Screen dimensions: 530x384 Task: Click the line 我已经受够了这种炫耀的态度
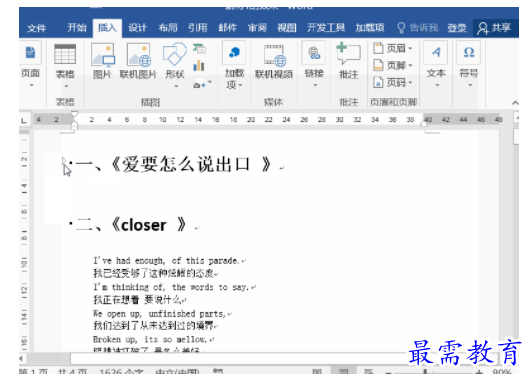(154, 273)
